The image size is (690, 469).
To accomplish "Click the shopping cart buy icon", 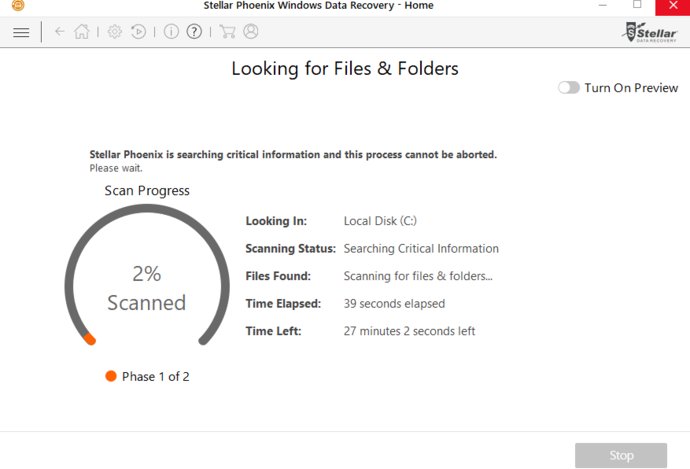I will click(x=227, y=32).
